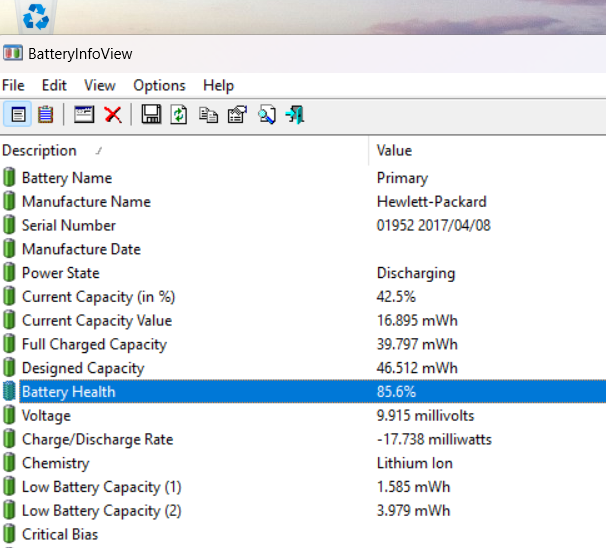The width and height of the screenshot is (606, 548).
Task: Switch to the Battery Log view icon
Action: [46, 115]
